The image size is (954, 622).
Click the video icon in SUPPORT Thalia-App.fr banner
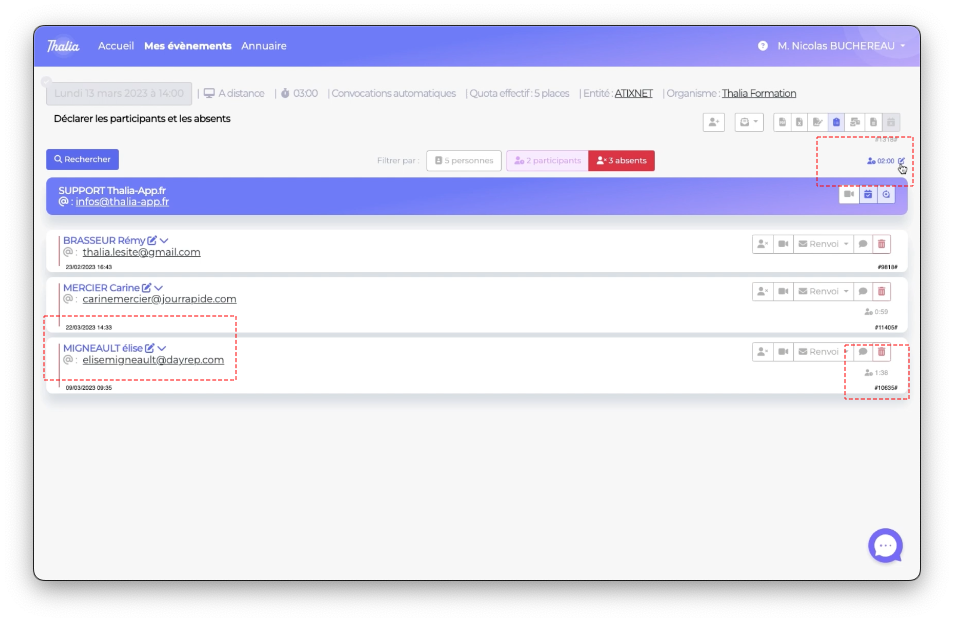[x=848, y=195]
